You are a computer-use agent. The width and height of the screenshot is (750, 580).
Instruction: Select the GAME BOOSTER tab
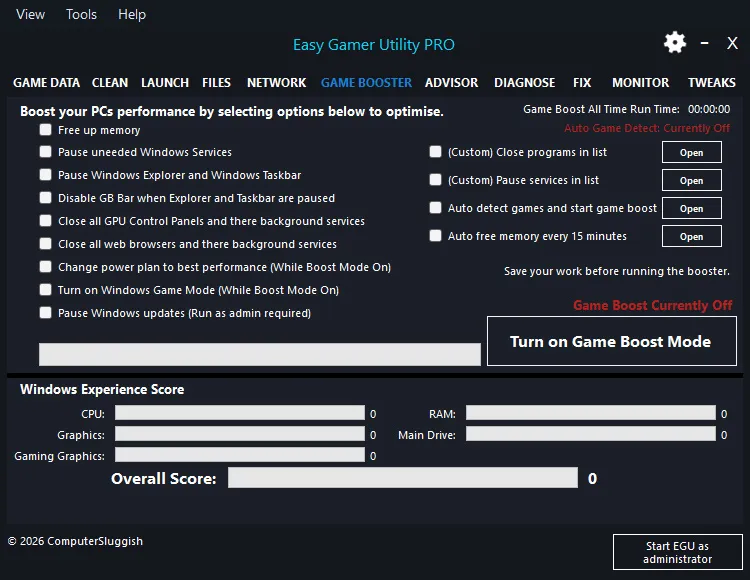[366, 83]
